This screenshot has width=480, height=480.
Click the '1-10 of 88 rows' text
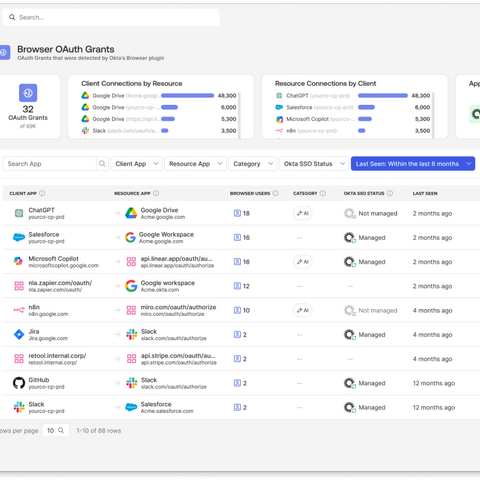pos(99,431)
